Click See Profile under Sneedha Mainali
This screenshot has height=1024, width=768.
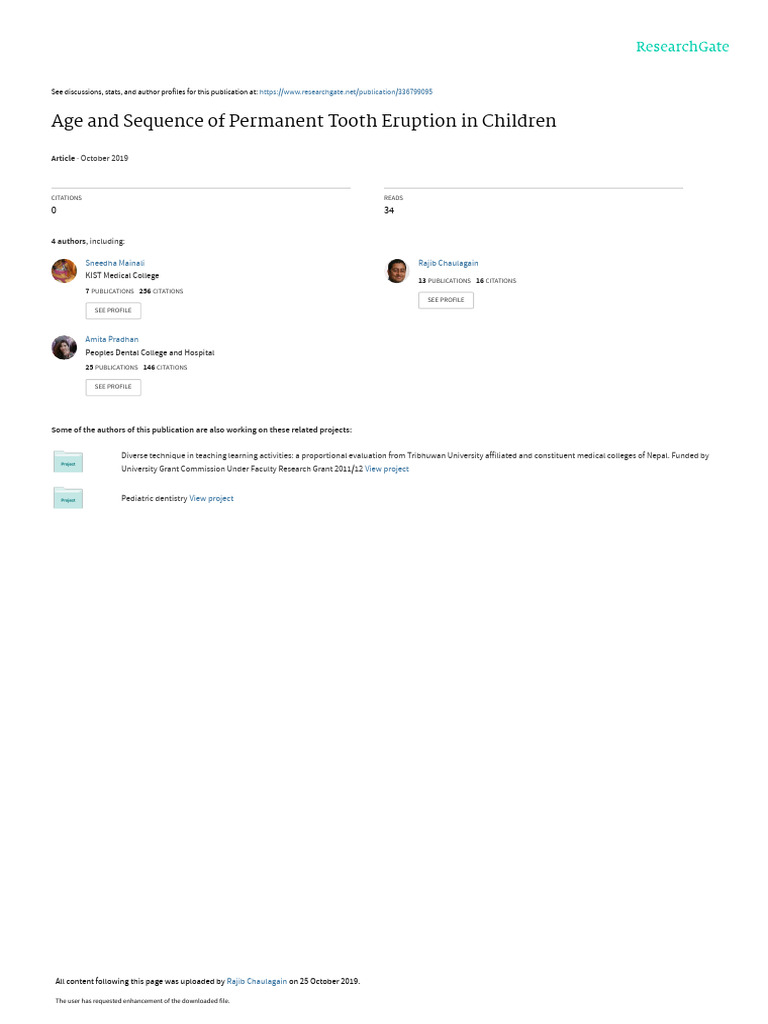point(113,311)
